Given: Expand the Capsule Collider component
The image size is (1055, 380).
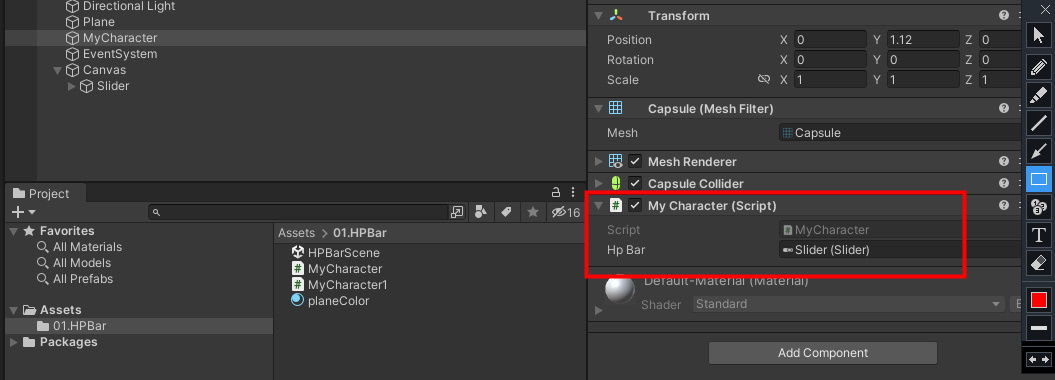Looking at the screenshot, I should pos(598,183).
